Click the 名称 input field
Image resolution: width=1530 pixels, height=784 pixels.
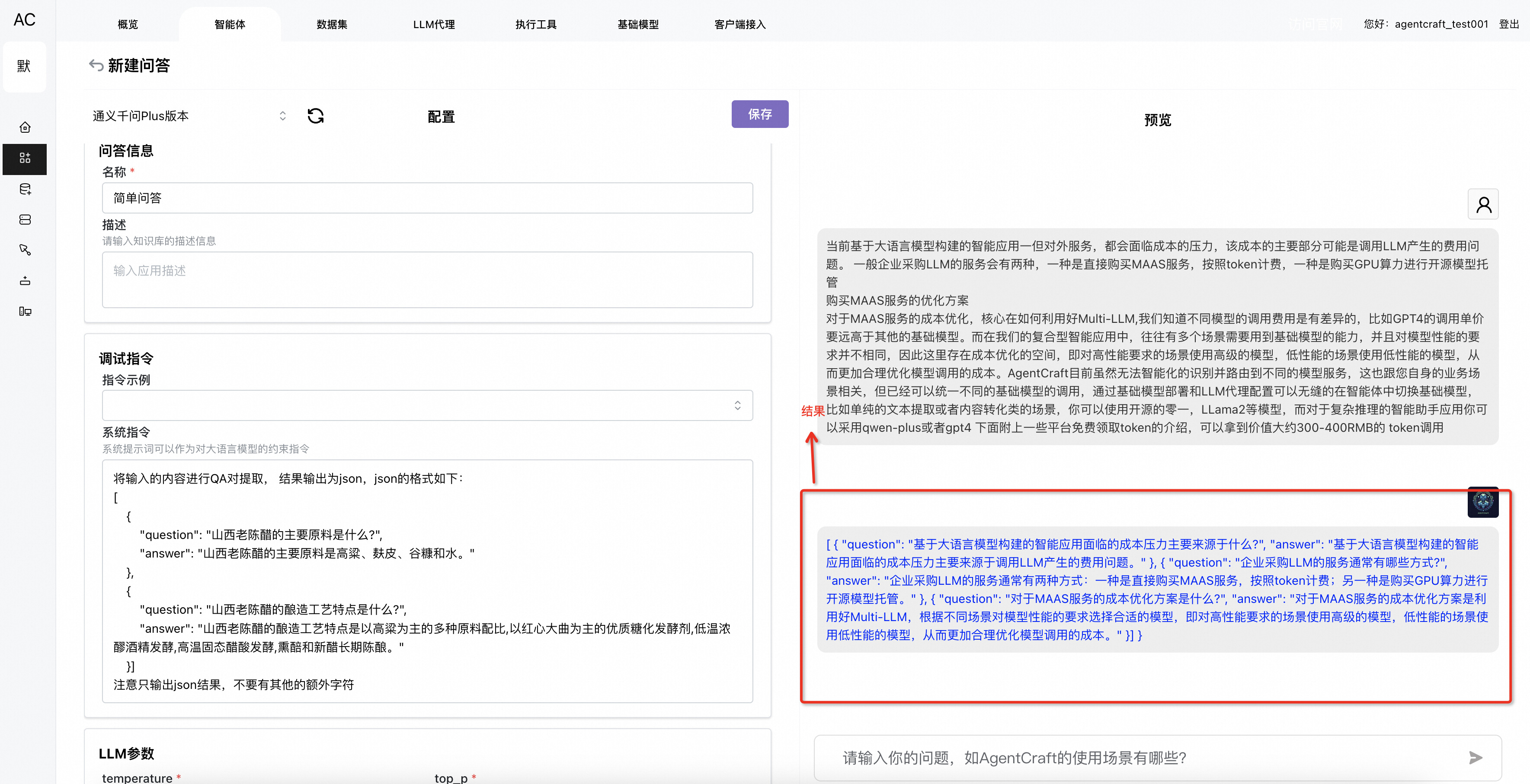tap(427, 198)
